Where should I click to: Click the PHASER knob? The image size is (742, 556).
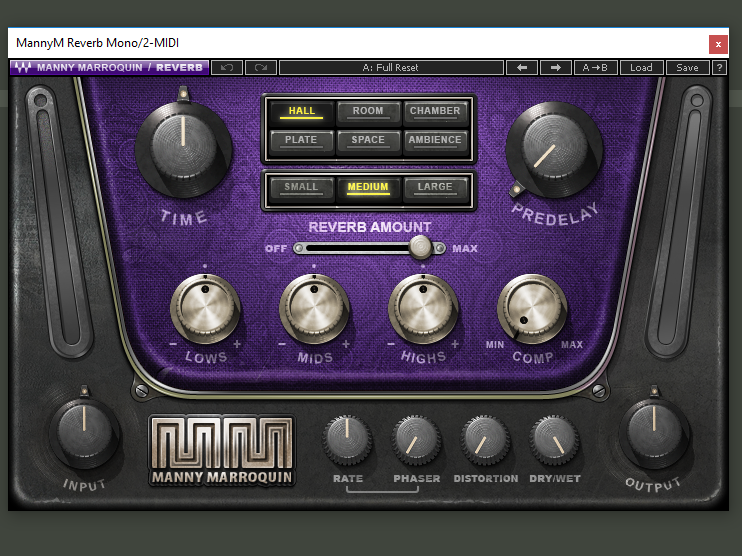tap(416, 440)
